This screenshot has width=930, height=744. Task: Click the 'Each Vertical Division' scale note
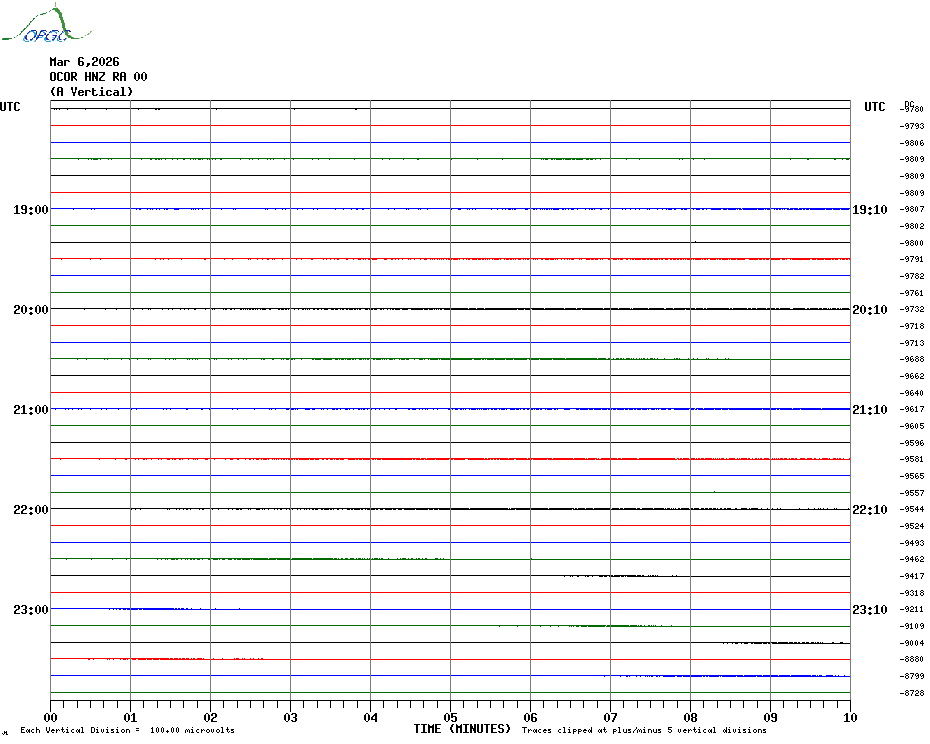click(127, 730)
